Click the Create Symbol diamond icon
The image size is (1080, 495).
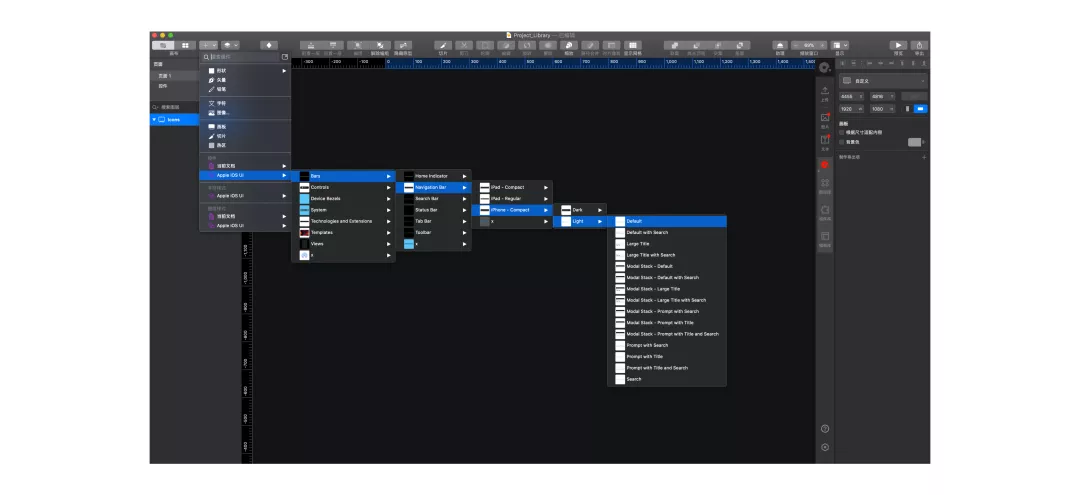pyautogui.click(x=269, y=45)
